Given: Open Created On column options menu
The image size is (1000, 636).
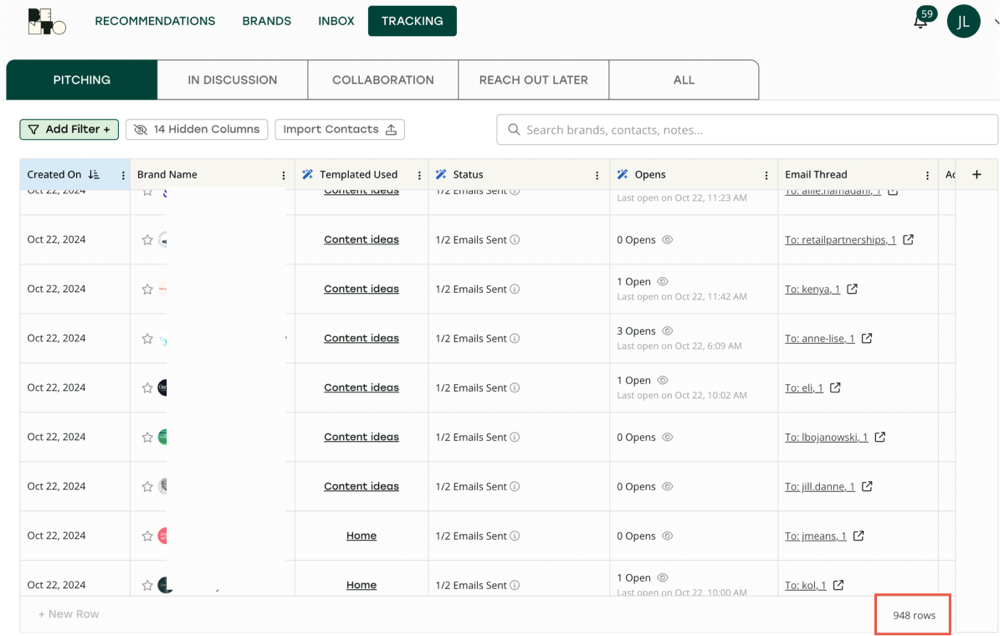Looking at the screenshot, I should [123, 175].
